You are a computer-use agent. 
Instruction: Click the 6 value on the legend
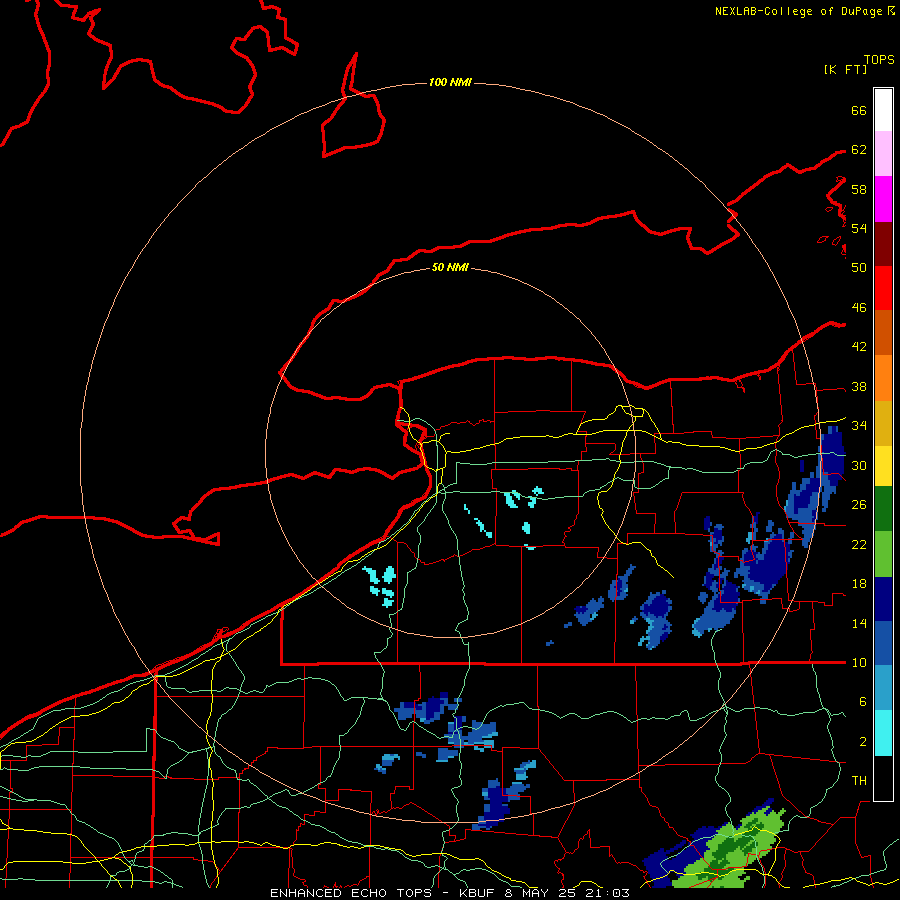coord(863,702)
